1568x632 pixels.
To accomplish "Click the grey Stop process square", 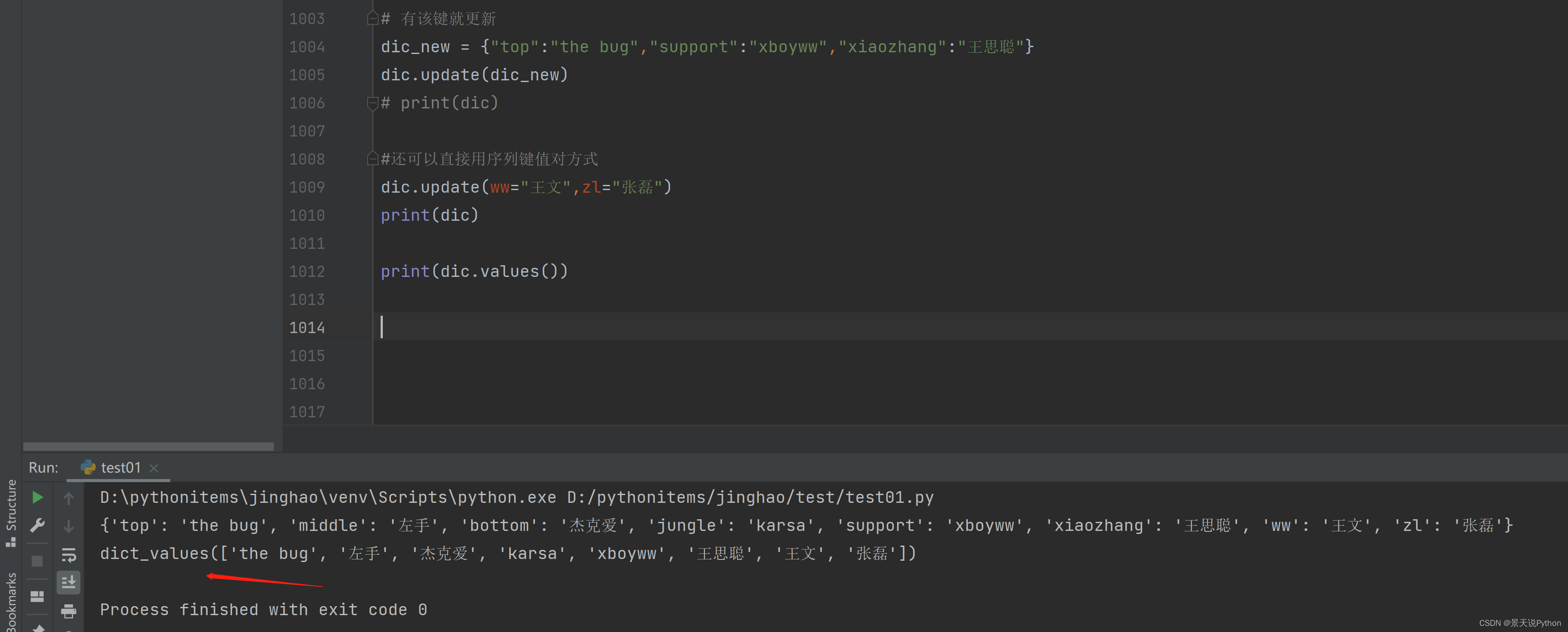I will [37, 561].
